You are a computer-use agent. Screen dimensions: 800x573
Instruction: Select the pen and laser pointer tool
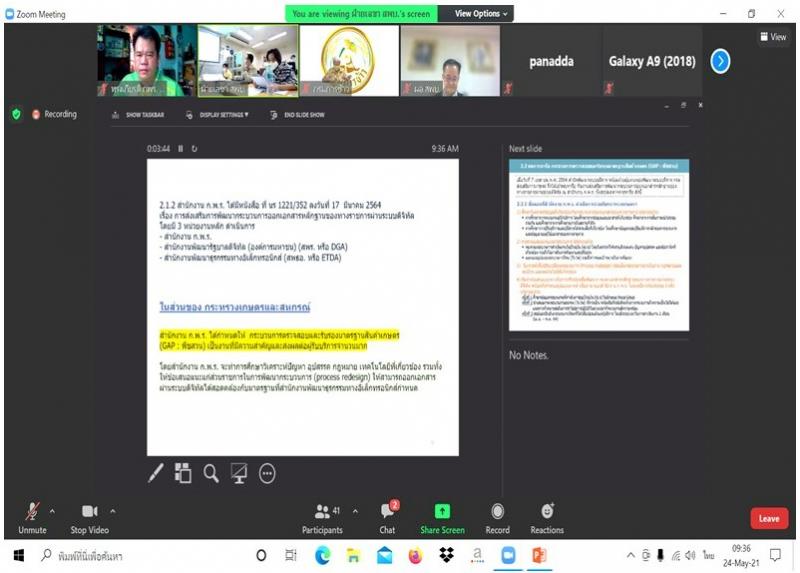(x=156, y=473)
